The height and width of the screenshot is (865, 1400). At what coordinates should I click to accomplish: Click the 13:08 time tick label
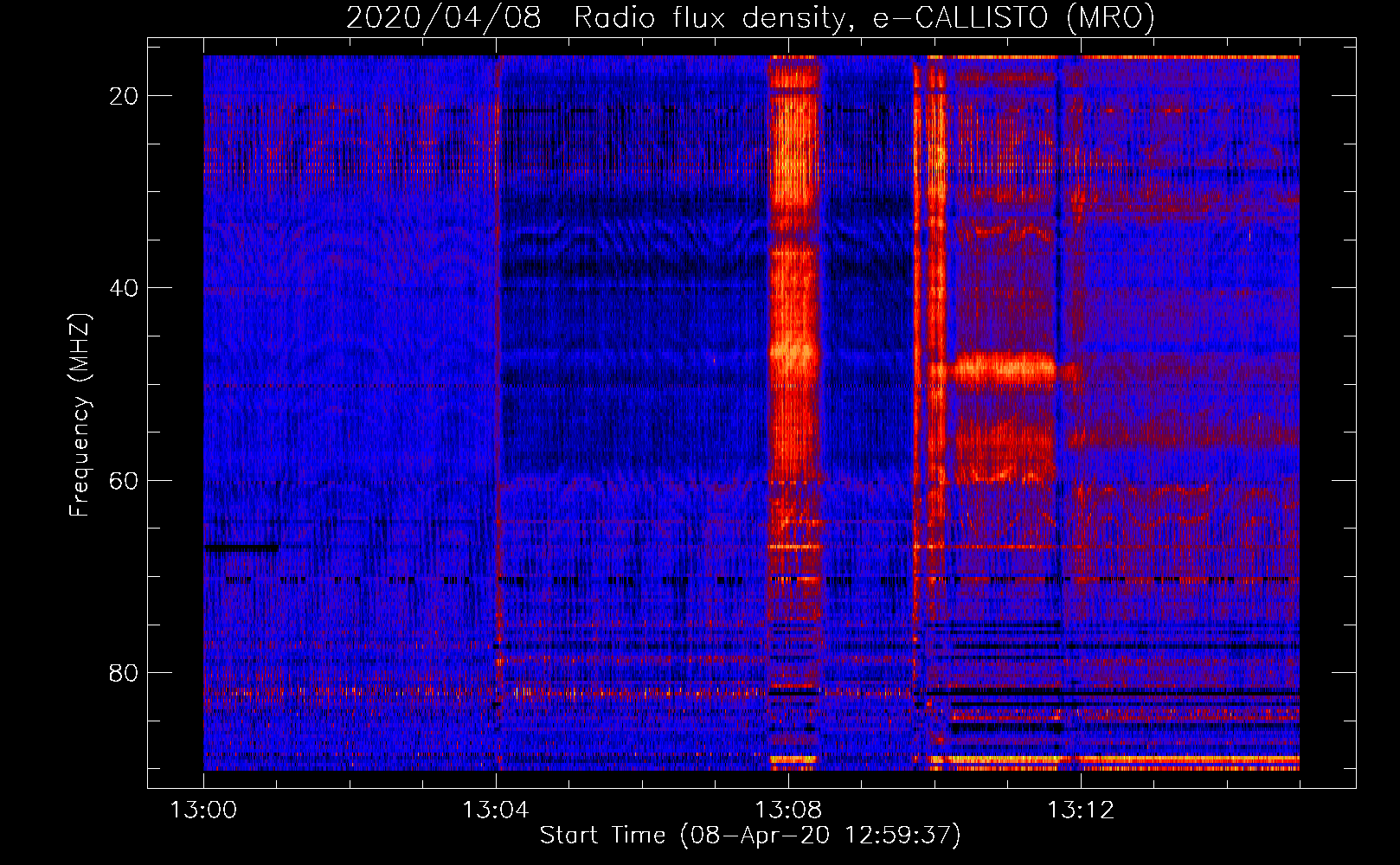click(787, 811)
